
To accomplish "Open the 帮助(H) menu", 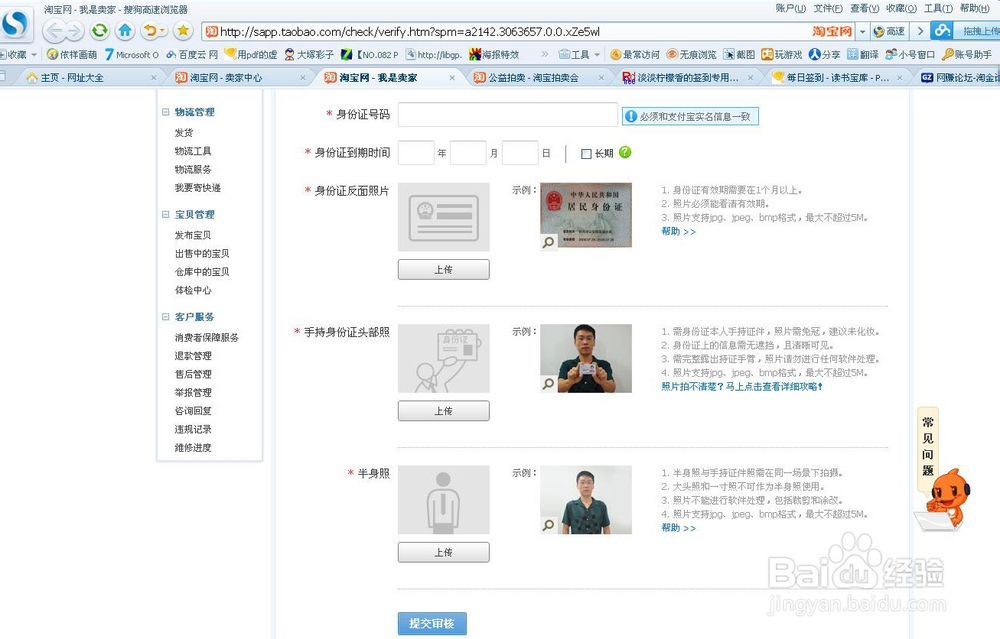I will (x=975, y=8).
